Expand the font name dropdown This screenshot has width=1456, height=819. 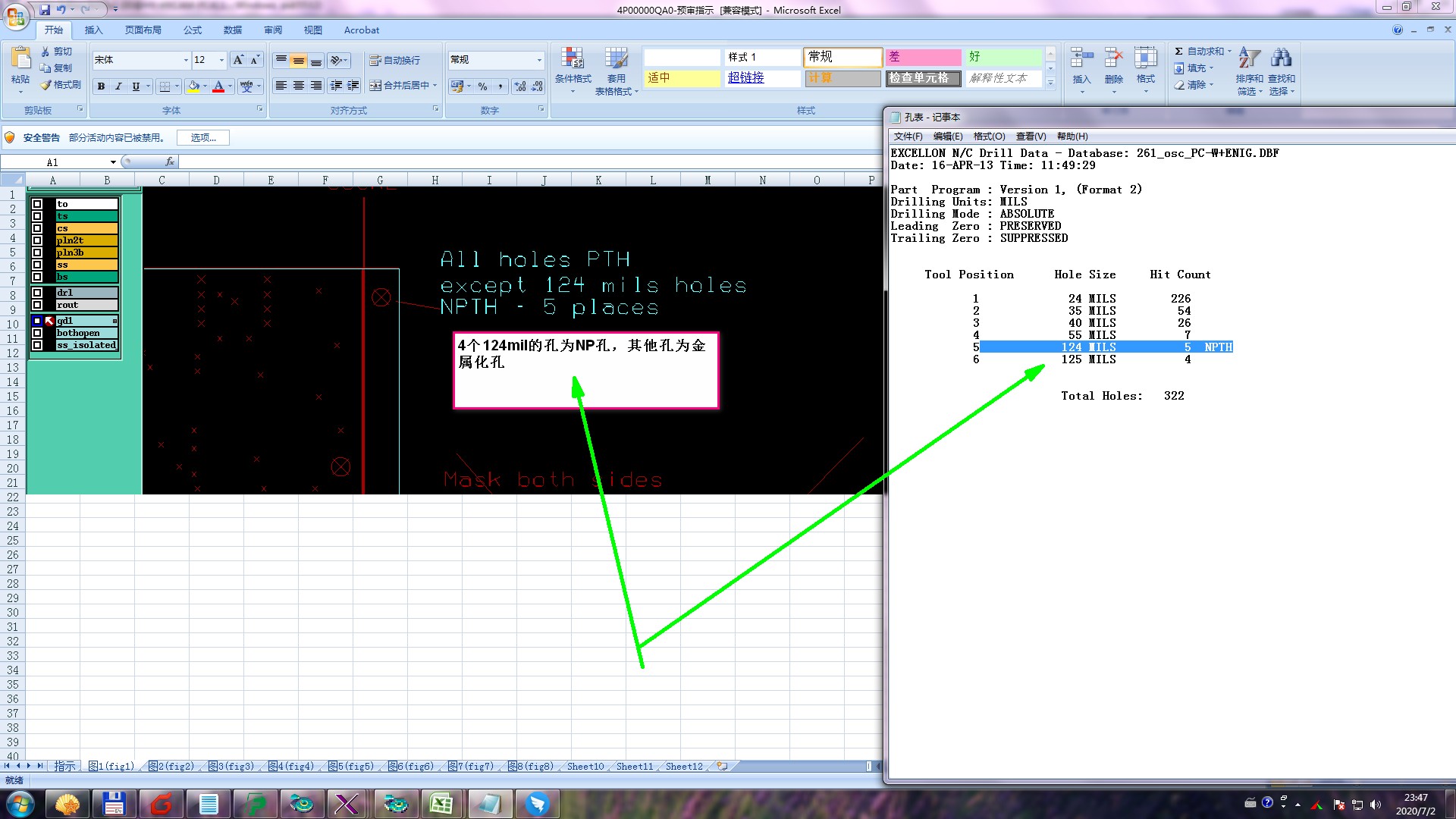[x=186, y=60]
